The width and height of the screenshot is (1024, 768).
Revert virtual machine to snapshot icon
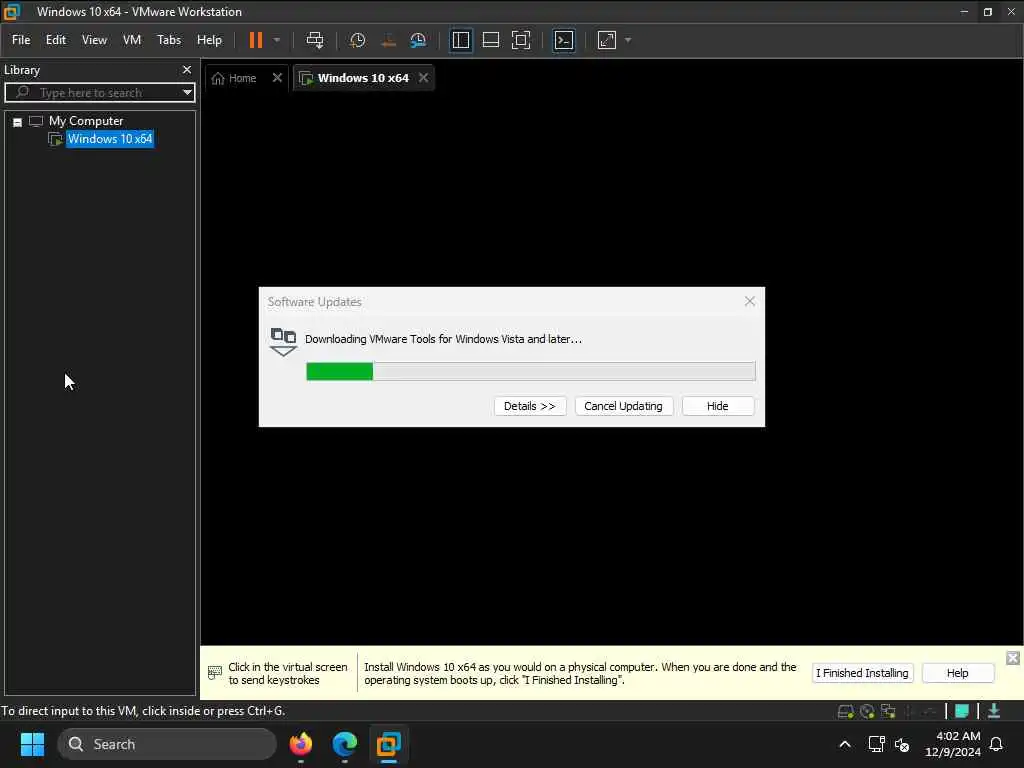(388, 40)
